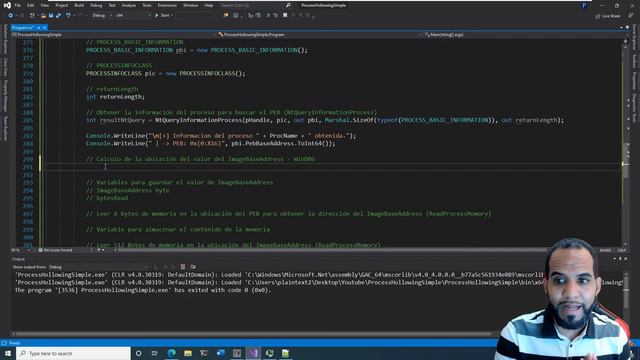Open the Help menu

[209, 5]
